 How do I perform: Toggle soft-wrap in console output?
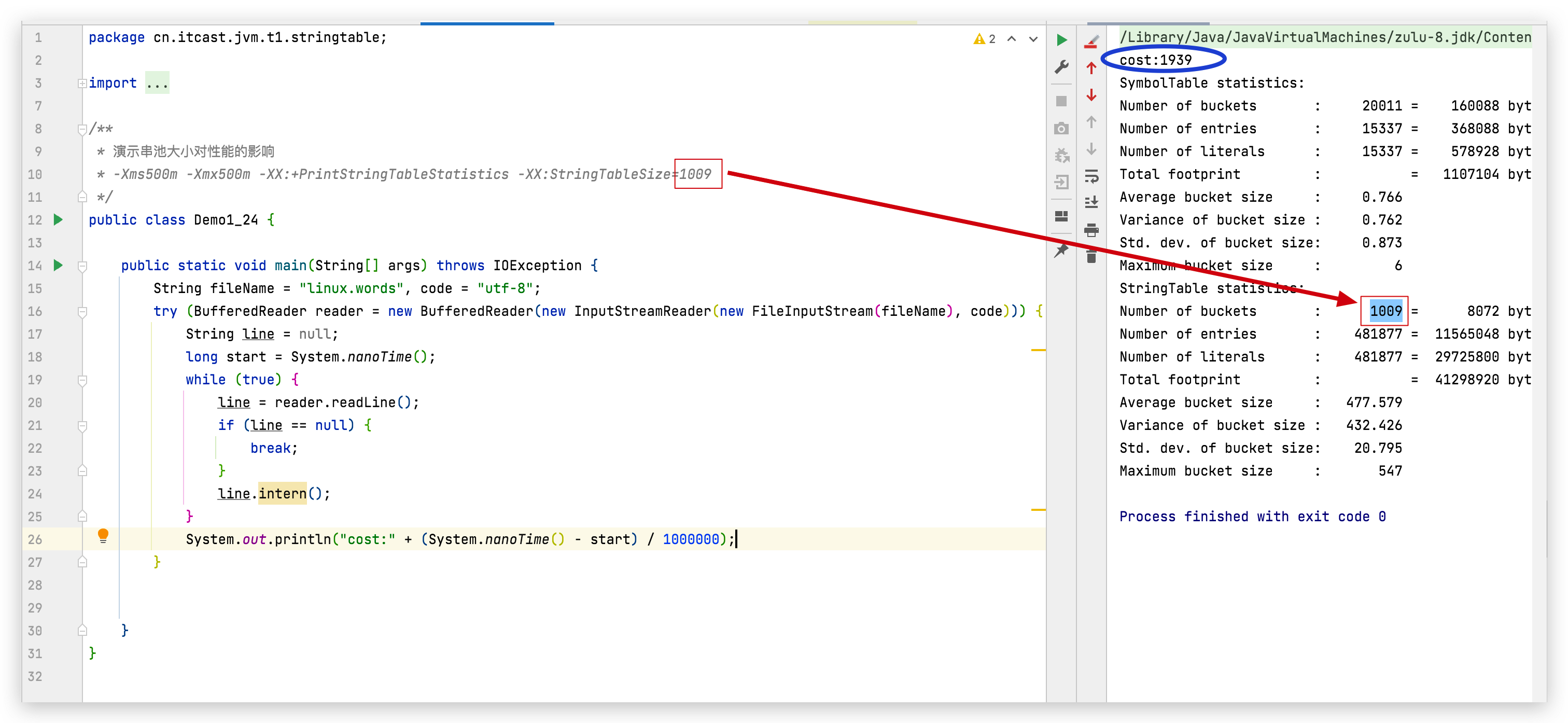tap(1091, 177)
